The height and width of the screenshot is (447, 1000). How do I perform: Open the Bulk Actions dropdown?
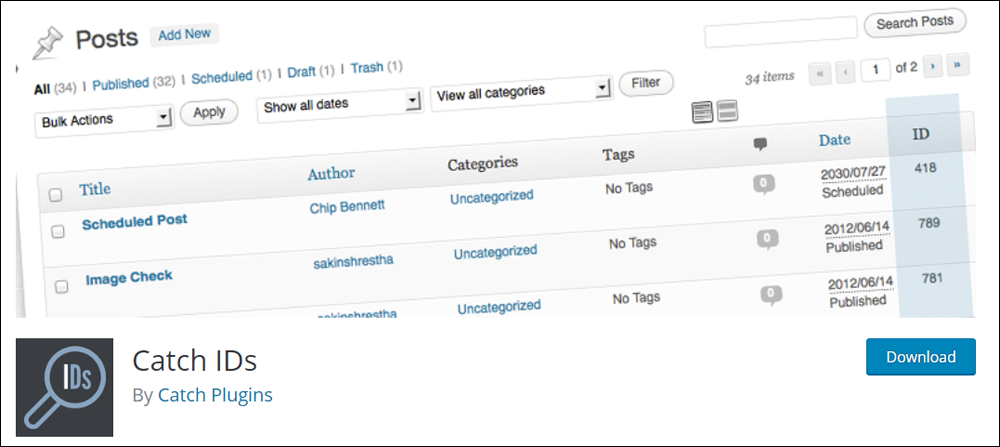click(x=104, y=119)
